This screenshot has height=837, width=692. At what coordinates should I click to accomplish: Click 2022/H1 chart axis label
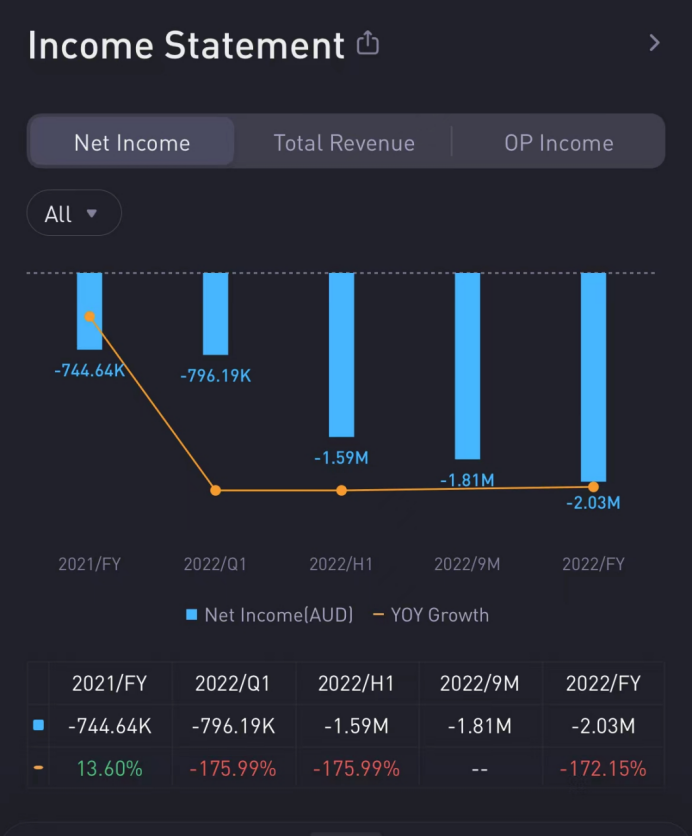[341, 564]
